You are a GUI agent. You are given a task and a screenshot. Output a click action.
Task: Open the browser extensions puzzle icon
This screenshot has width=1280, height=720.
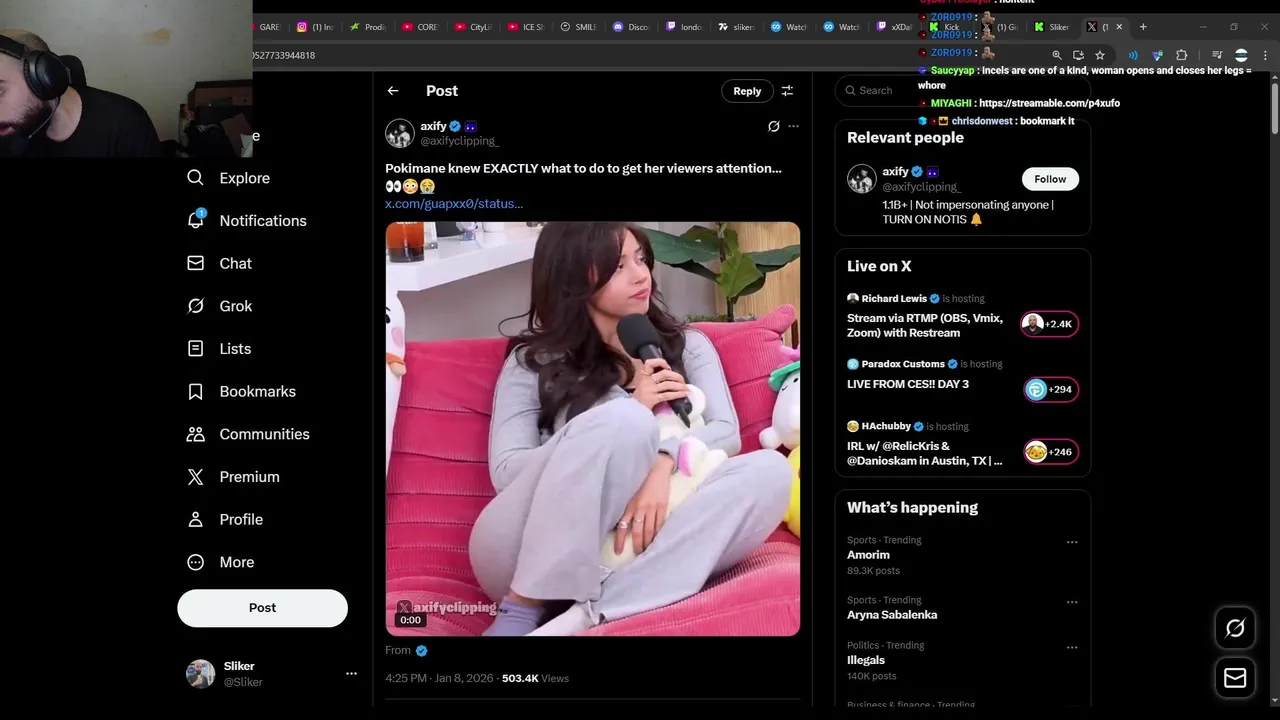point(1181,55)
